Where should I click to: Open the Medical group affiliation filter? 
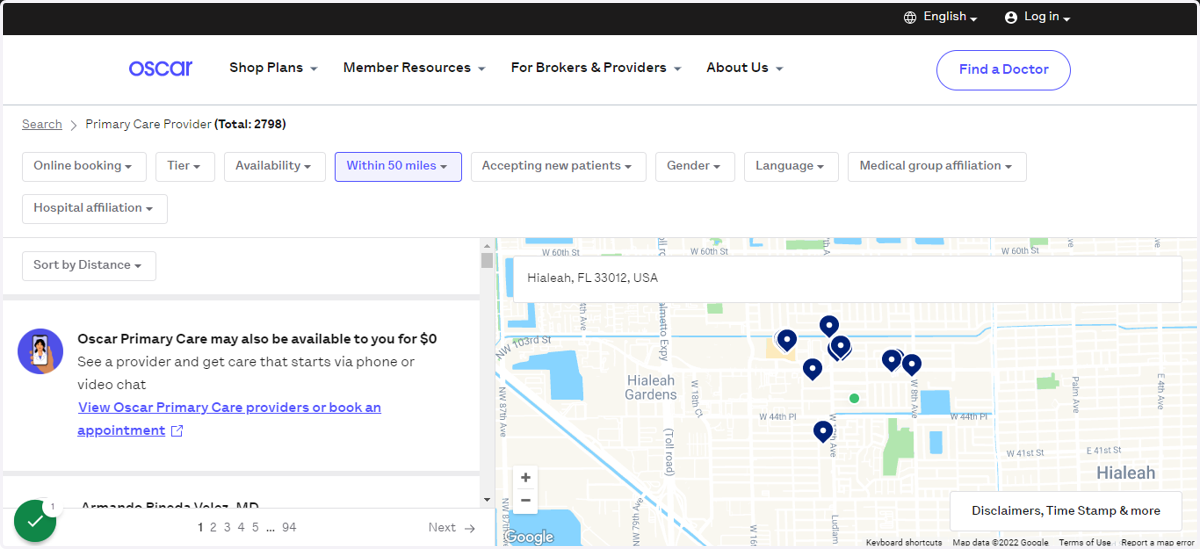[937, 166]
